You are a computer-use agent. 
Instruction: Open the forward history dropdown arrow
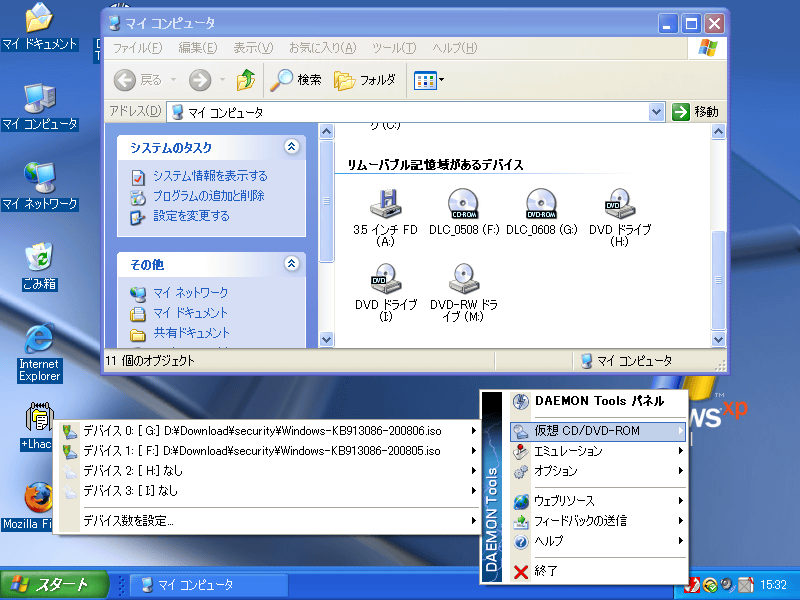pos(222,80)
